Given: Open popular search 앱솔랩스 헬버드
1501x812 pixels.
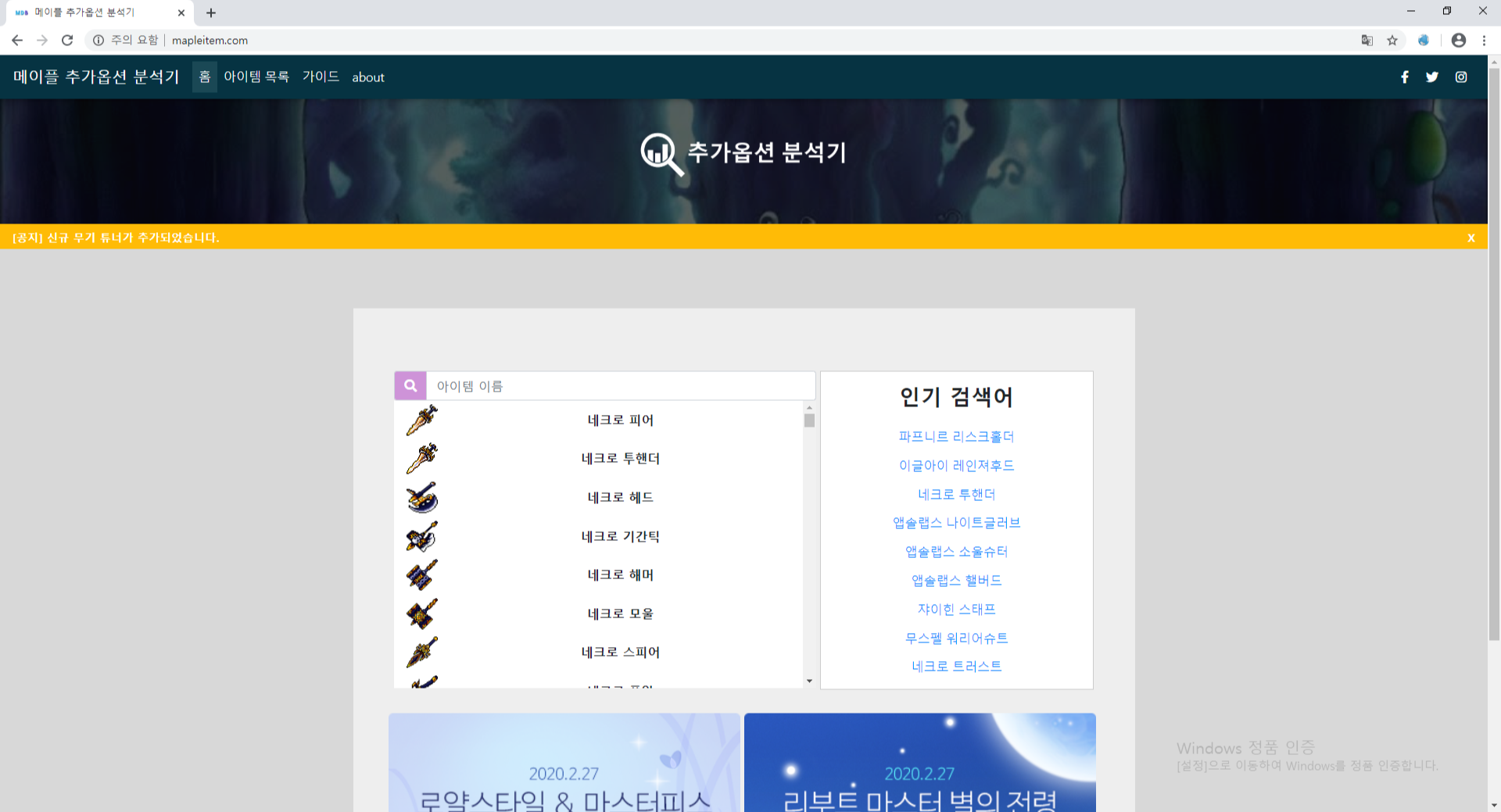Looking at the screenshot, I should [x=956, y=580].
